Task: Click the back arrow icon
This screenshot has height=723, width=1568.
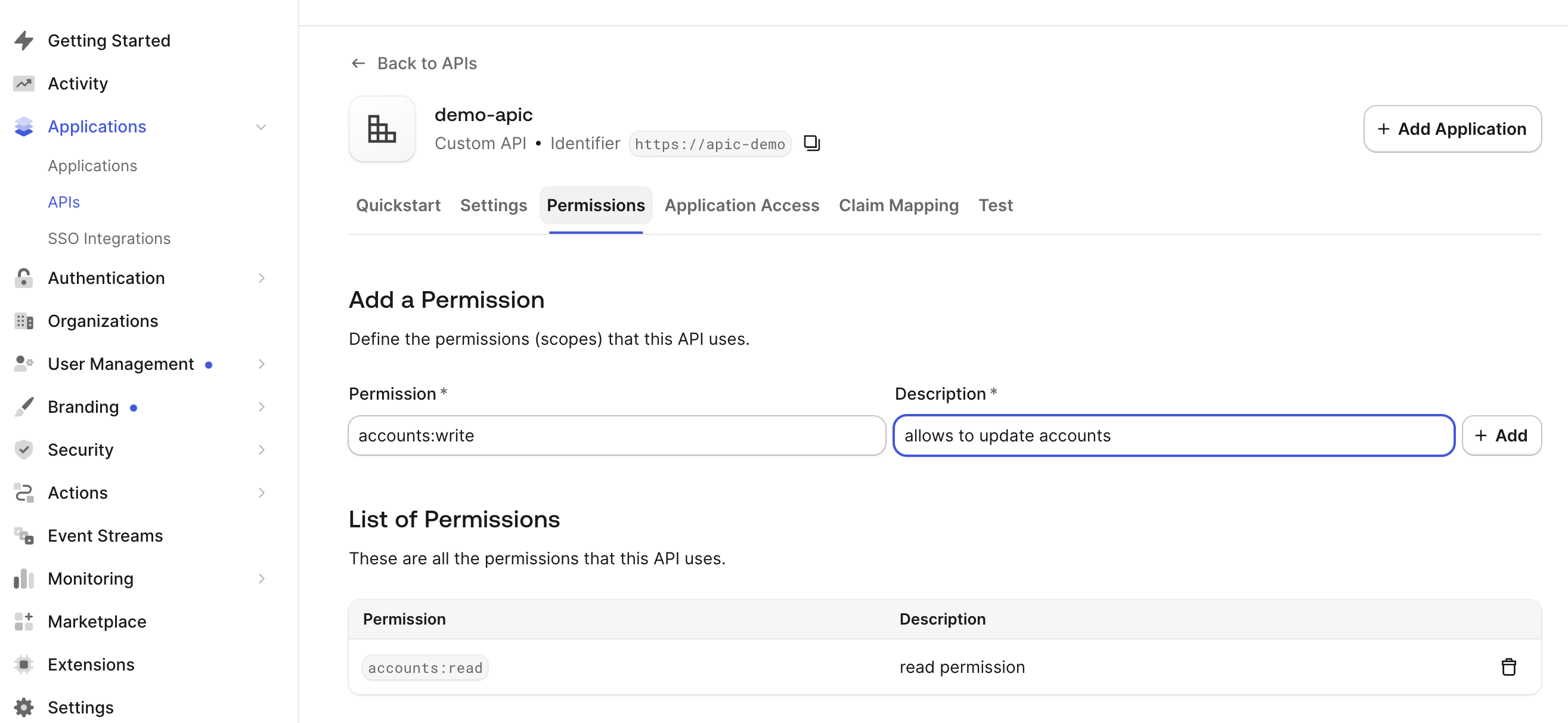Action: (x=358, y=63)
